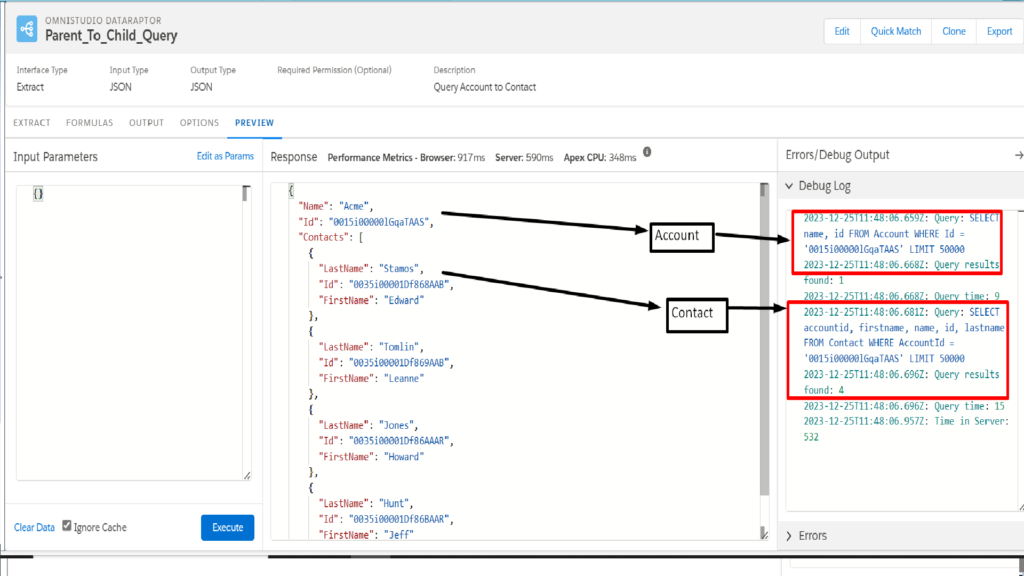Click the "Query time: 15" log entry
This screenshot has height=576, width=1024.
(x=904, y=406)
